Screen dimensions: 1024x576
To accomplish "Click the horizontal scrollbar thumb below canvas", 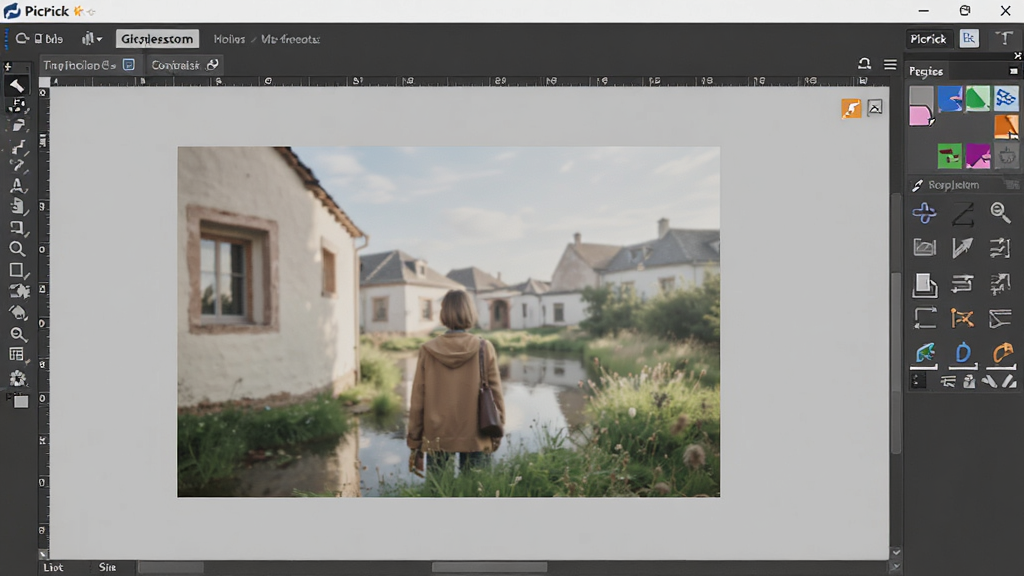I will pos(489,567).
